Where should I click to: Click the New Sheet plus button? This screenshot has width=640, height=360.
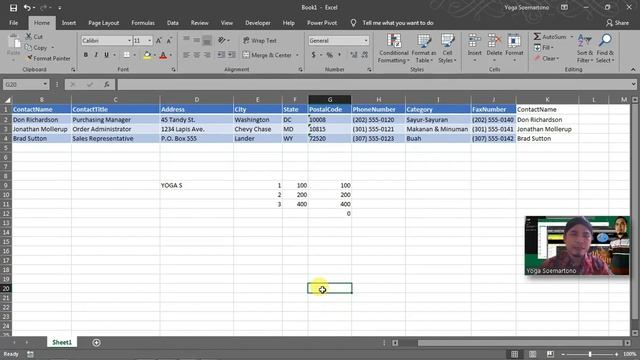tap(96, 342)
